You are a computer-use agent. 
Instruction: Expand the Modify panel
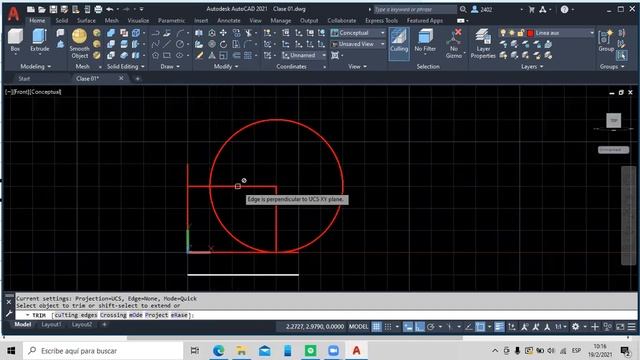[226, 66]
